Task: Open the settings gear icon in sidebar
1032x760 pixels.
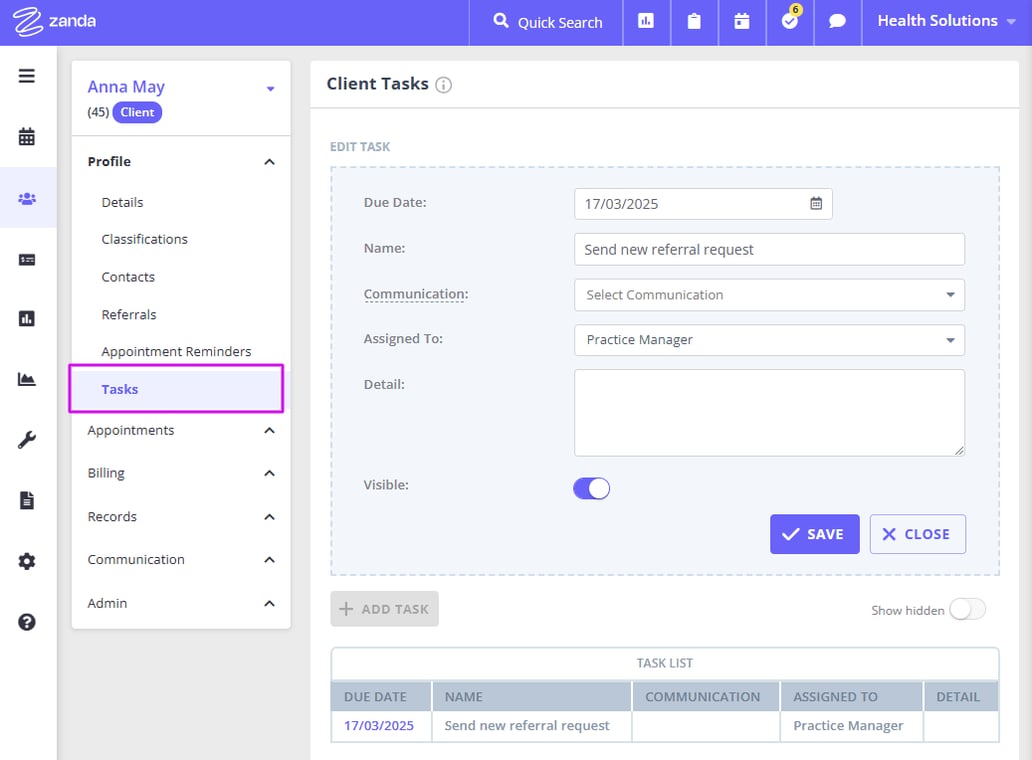Action: (28, 561)
